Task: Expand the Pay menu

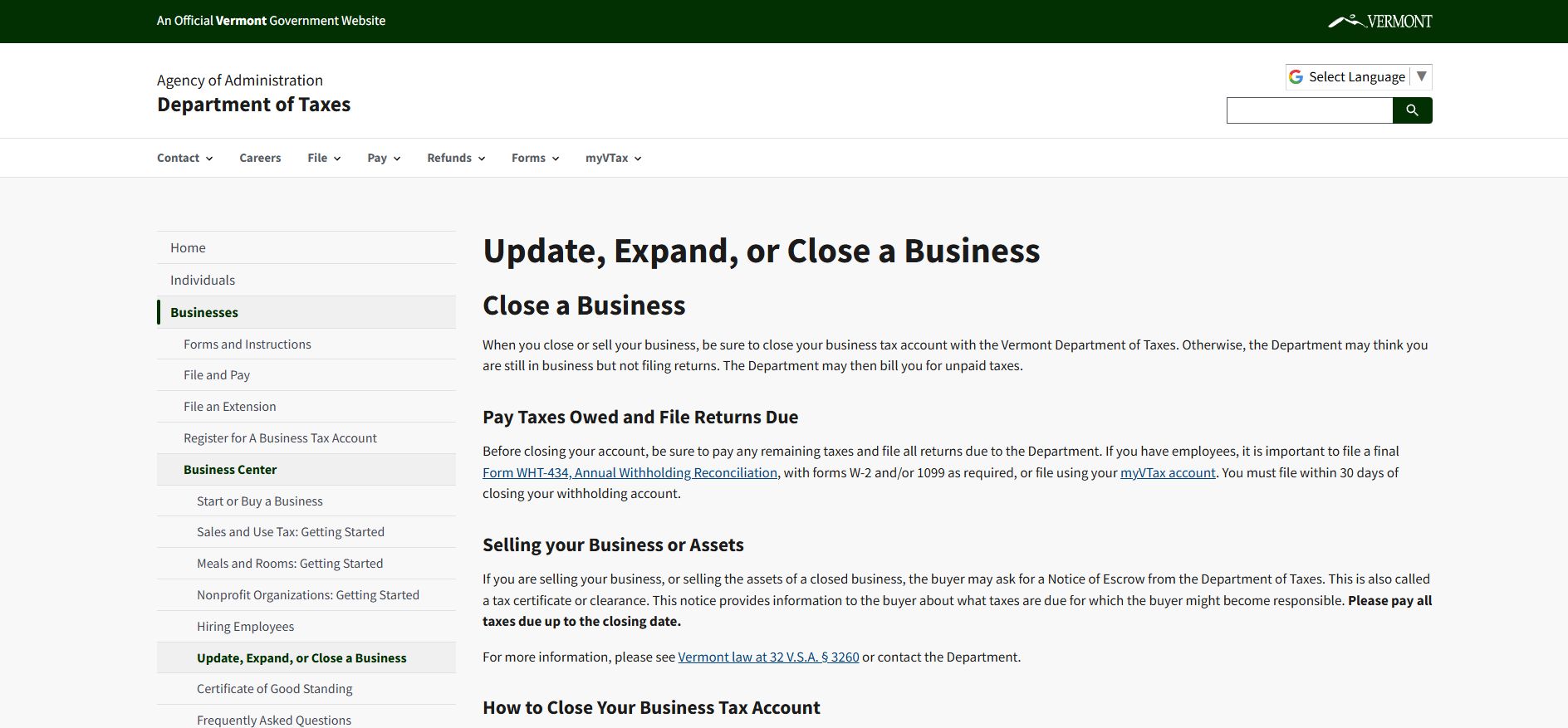Action: [384, 158]
